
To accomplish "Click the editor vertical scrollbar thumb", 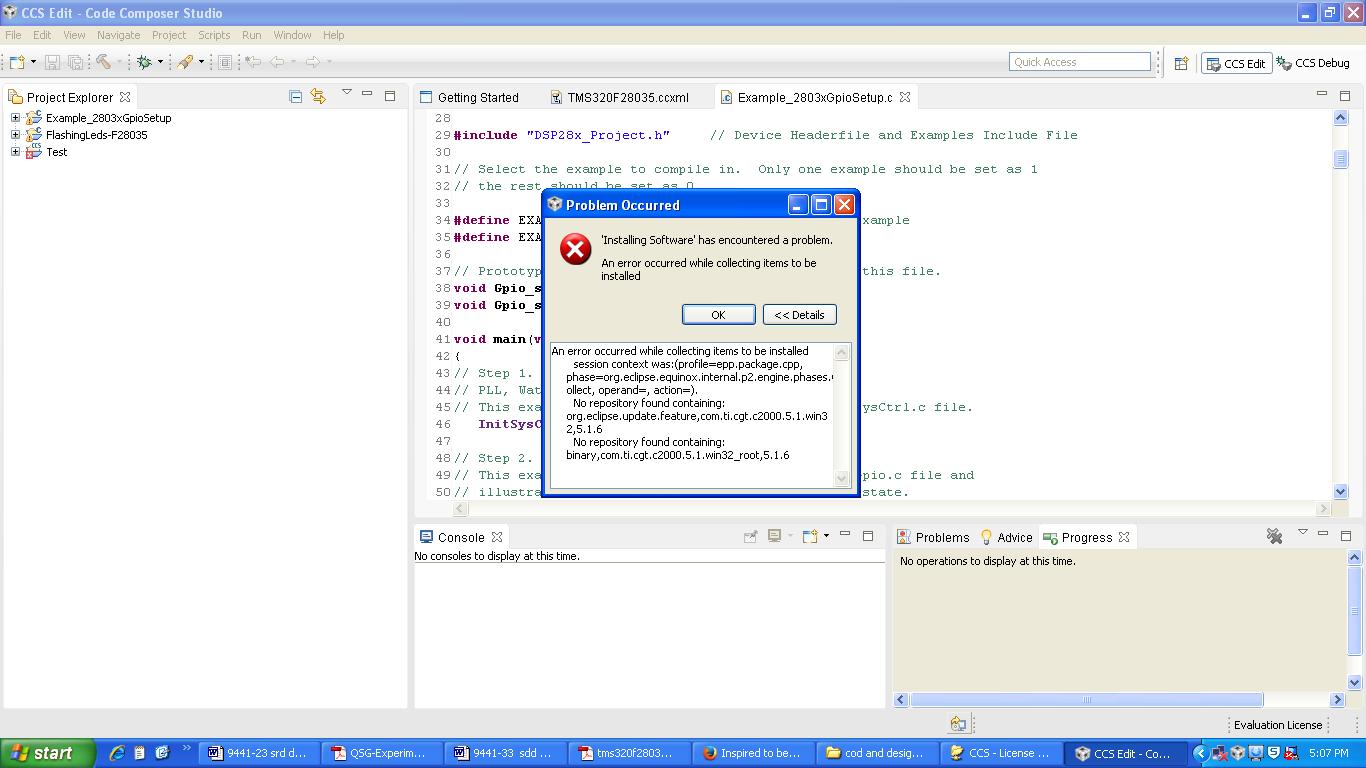I will pyautogui.click(x=1340, y=159).
